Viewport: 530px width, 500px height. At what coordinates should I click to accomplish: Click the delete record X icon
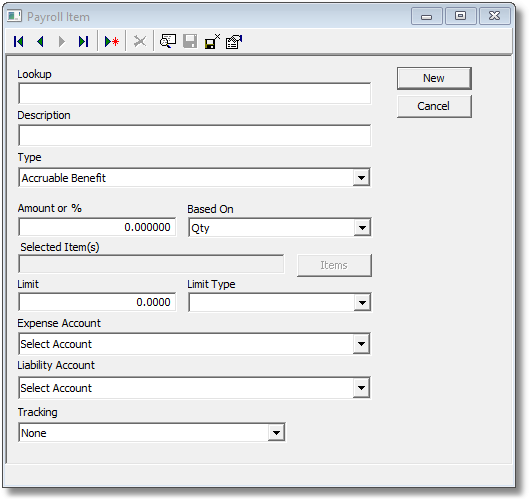click(140, 42)
